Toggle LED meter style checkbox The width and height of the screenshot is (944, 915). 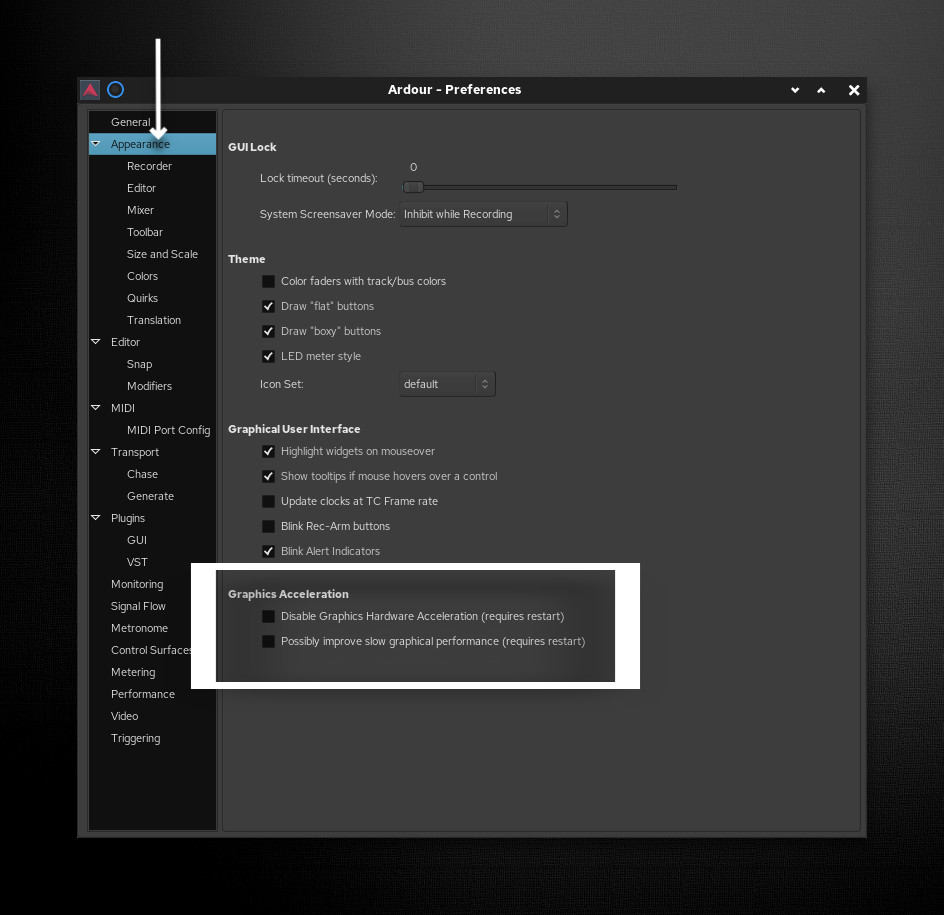268,357
